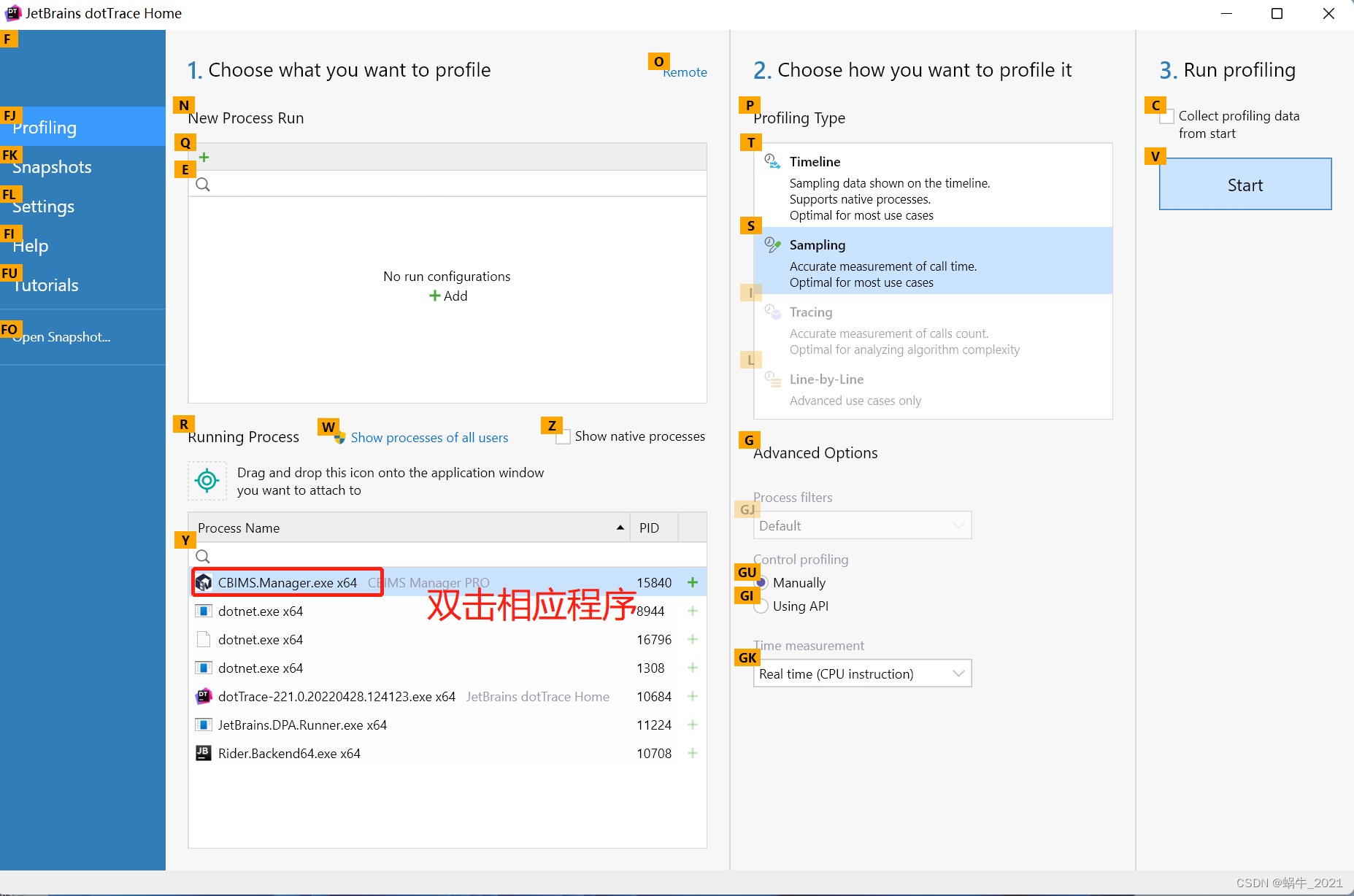1354x896 pixels.
Task: Click the dotTrace process icon in list
Action: [x=204, y=696]
